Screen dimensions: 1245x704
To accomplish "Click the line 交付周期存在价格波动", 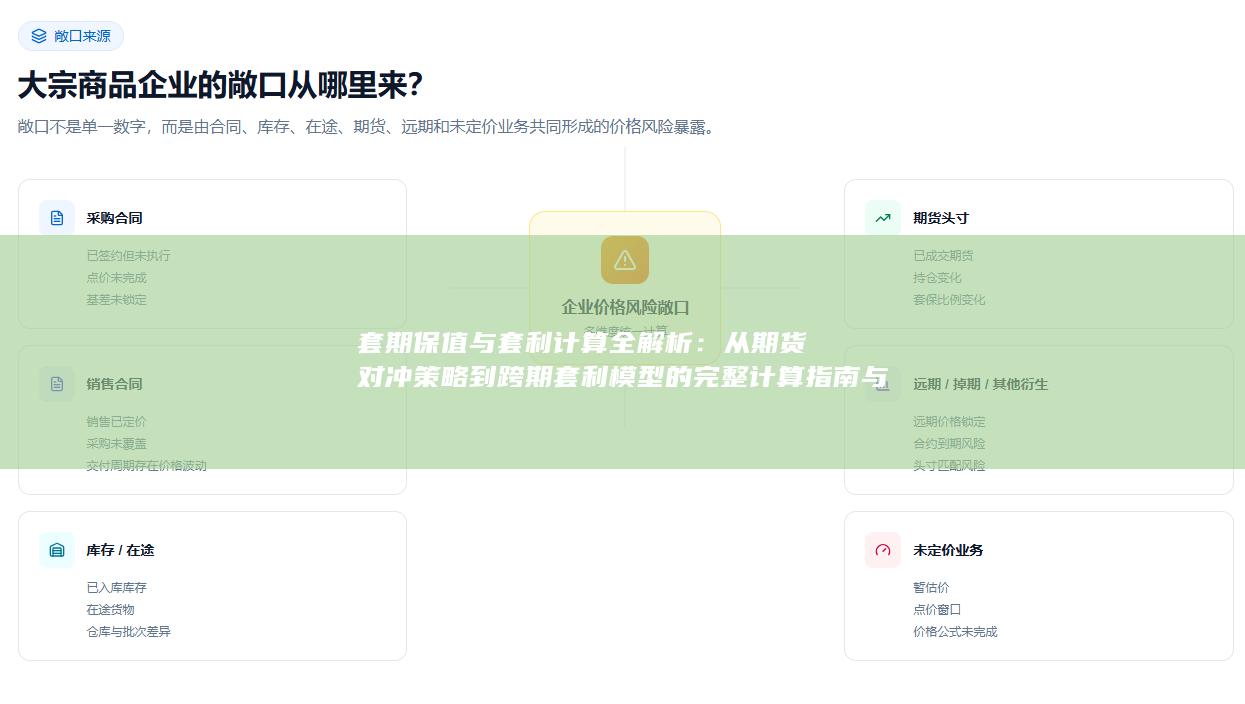I will coord(147,466).
